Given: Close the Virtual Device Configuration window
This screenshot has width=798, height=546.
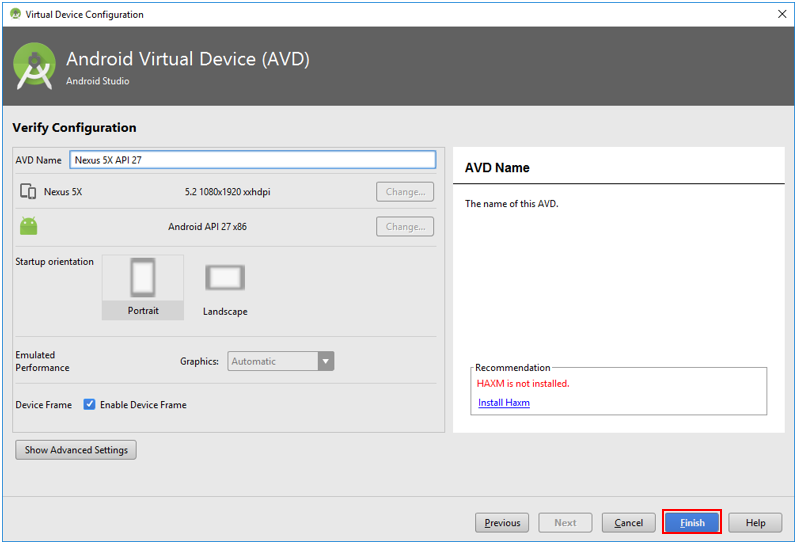Looking at the screenshot, I should (x=782, y=14).
